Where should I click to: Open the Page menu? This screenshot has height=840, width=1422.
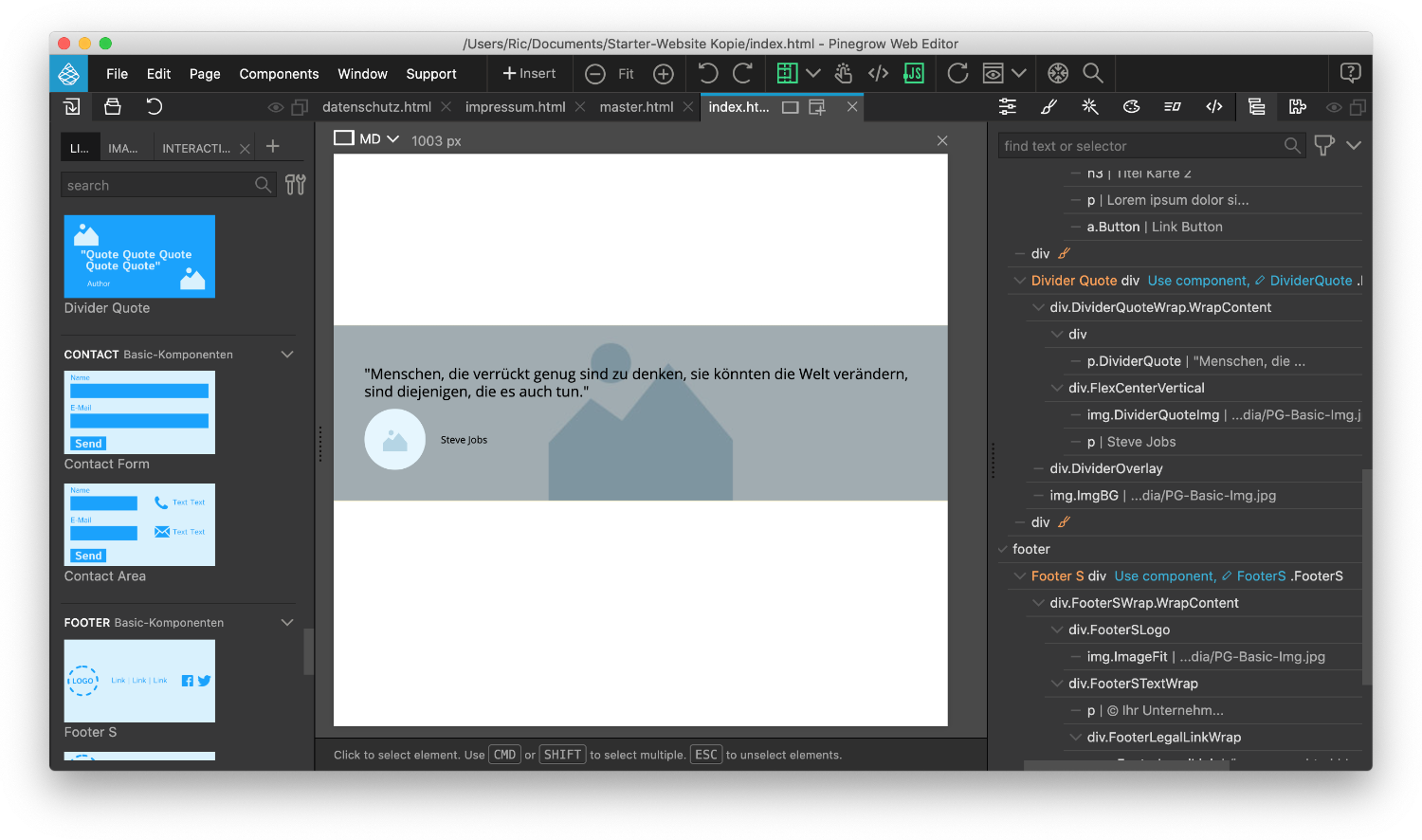205,73
